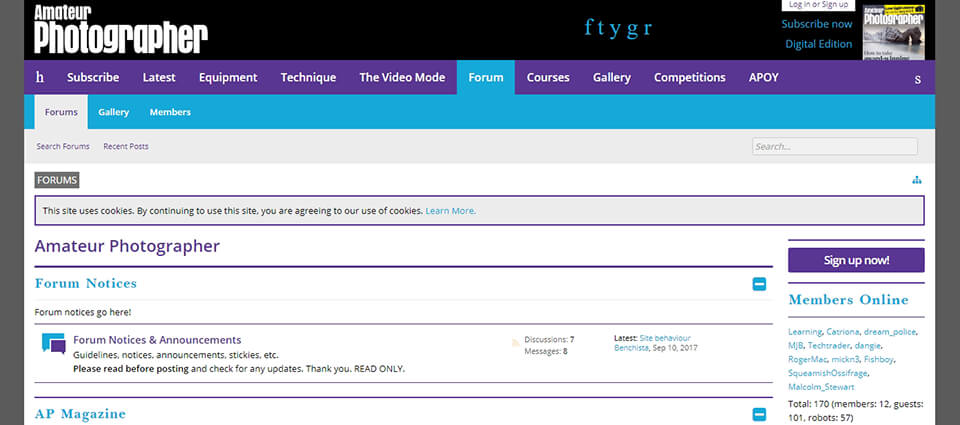Click the home icon in purple navbar
The image size is (960, 425).
click(x=40, y=77)
